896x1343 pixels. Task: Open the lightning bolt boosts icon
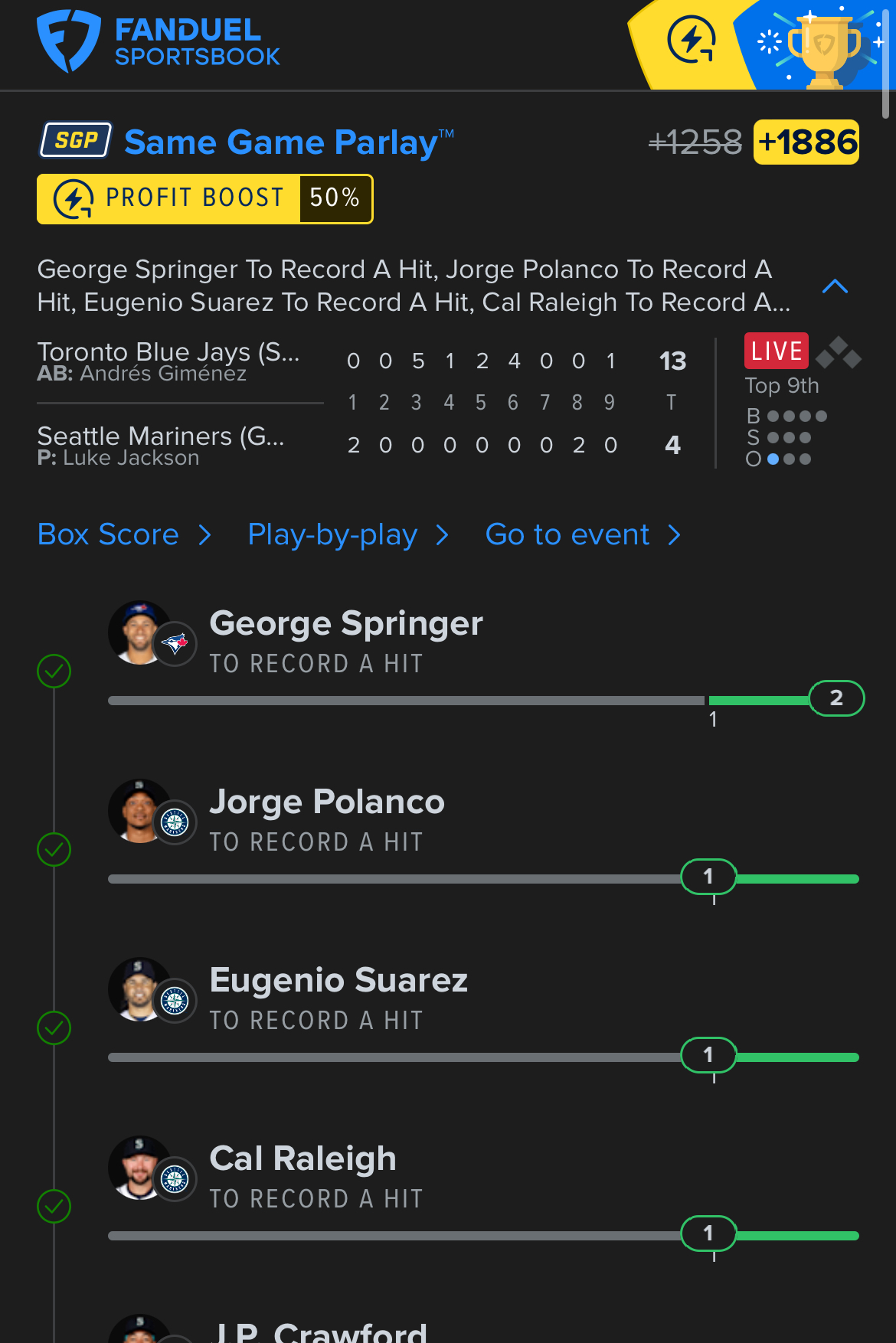[692, 40]
